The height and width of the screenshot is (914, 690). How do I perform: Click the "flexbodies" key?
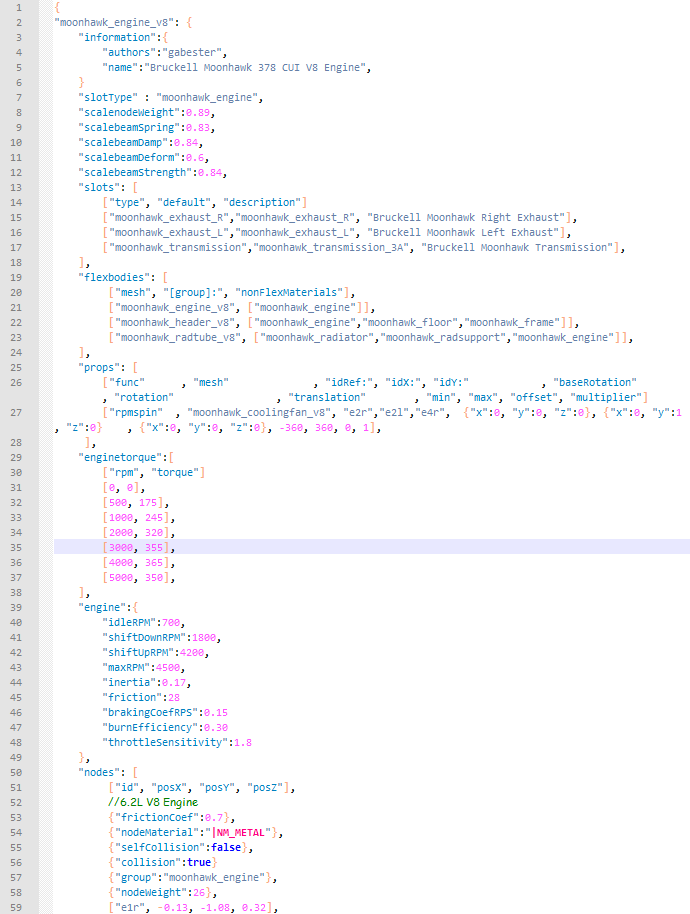117,277
